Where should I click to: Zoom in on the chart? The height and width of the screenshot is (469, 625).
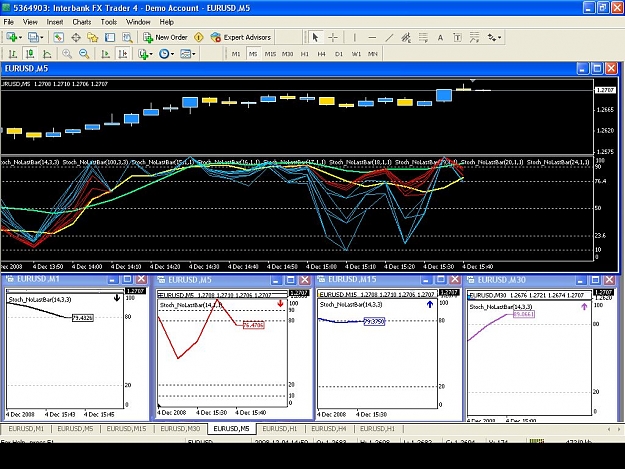coord(67,53)
